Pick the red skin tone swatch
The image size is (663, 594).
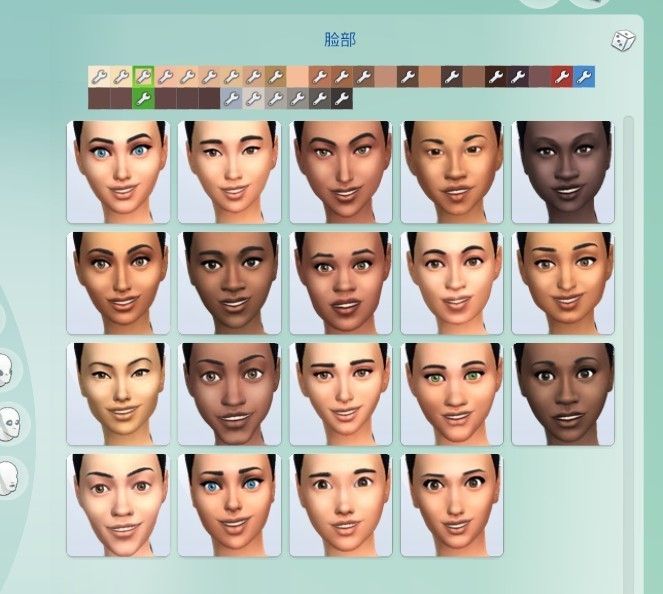pyautogui.click(x=562, y=77)
